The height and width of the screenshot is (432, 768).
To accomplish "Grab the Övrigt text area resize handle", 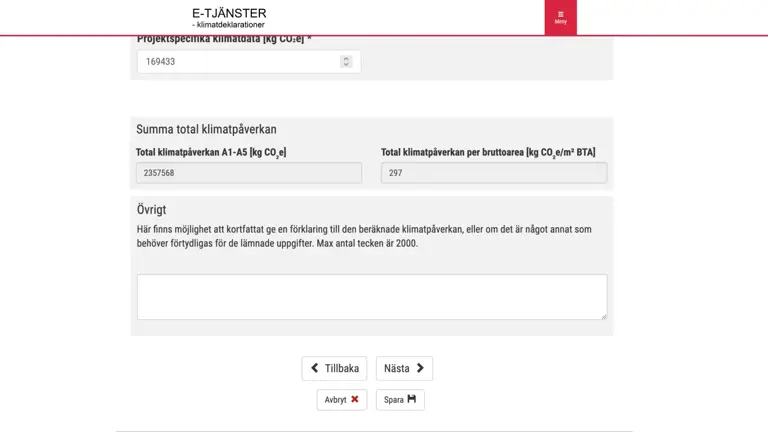I will pyautogui.click(x=603, y=316).
